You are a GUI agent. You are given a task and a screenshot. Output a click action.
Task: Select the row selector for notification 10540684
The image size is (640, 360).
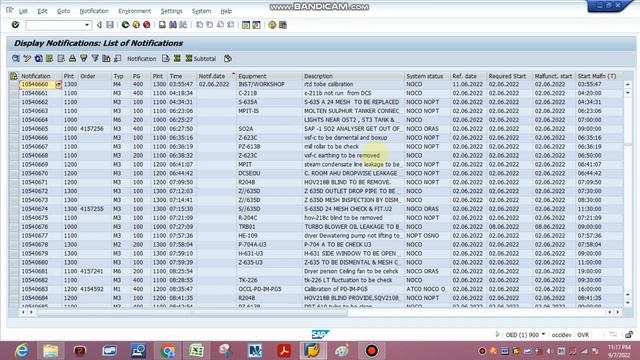click(x=14, y=298)
